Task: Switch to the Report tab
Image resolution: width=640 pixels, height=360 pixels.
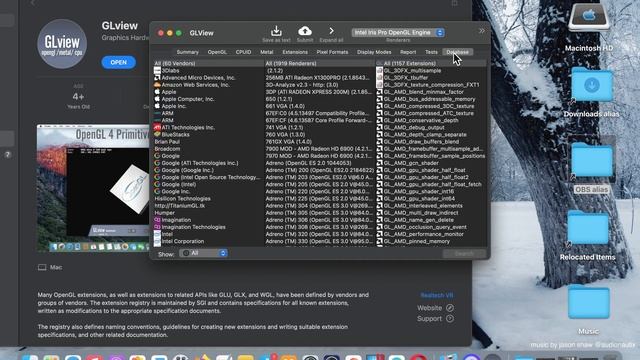Action: [x=408, y=52]
